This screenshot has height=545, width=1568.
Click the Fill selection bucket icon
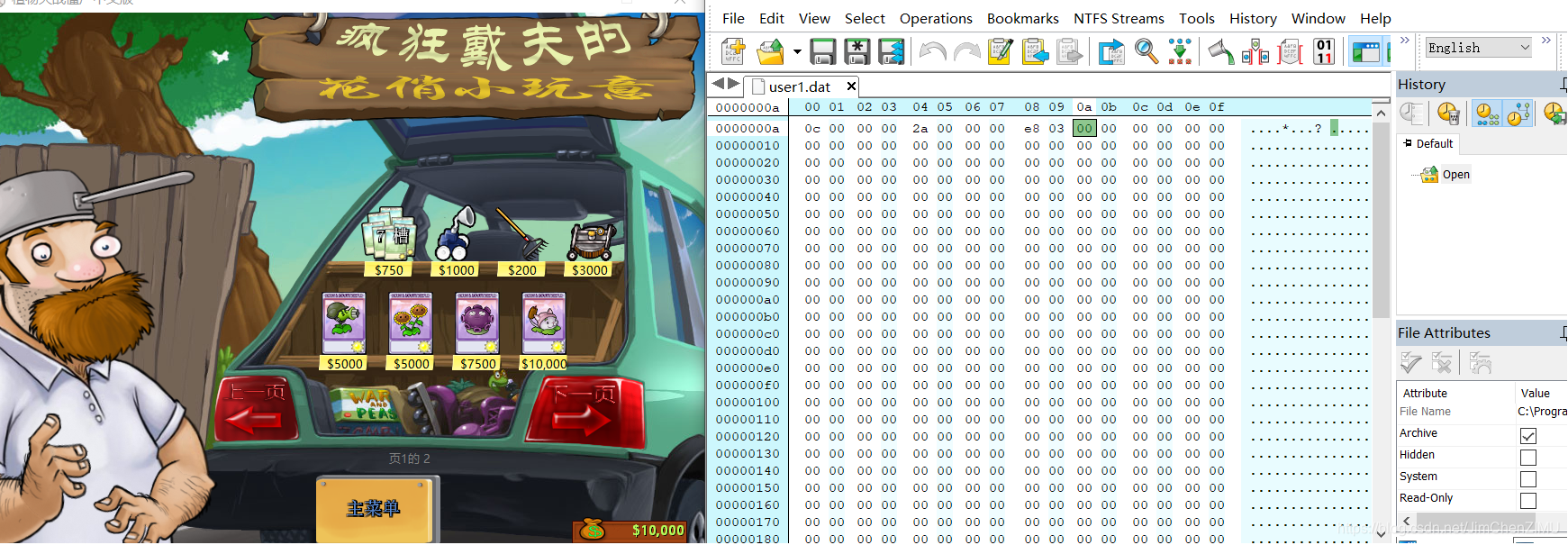tap(1221, 51)
